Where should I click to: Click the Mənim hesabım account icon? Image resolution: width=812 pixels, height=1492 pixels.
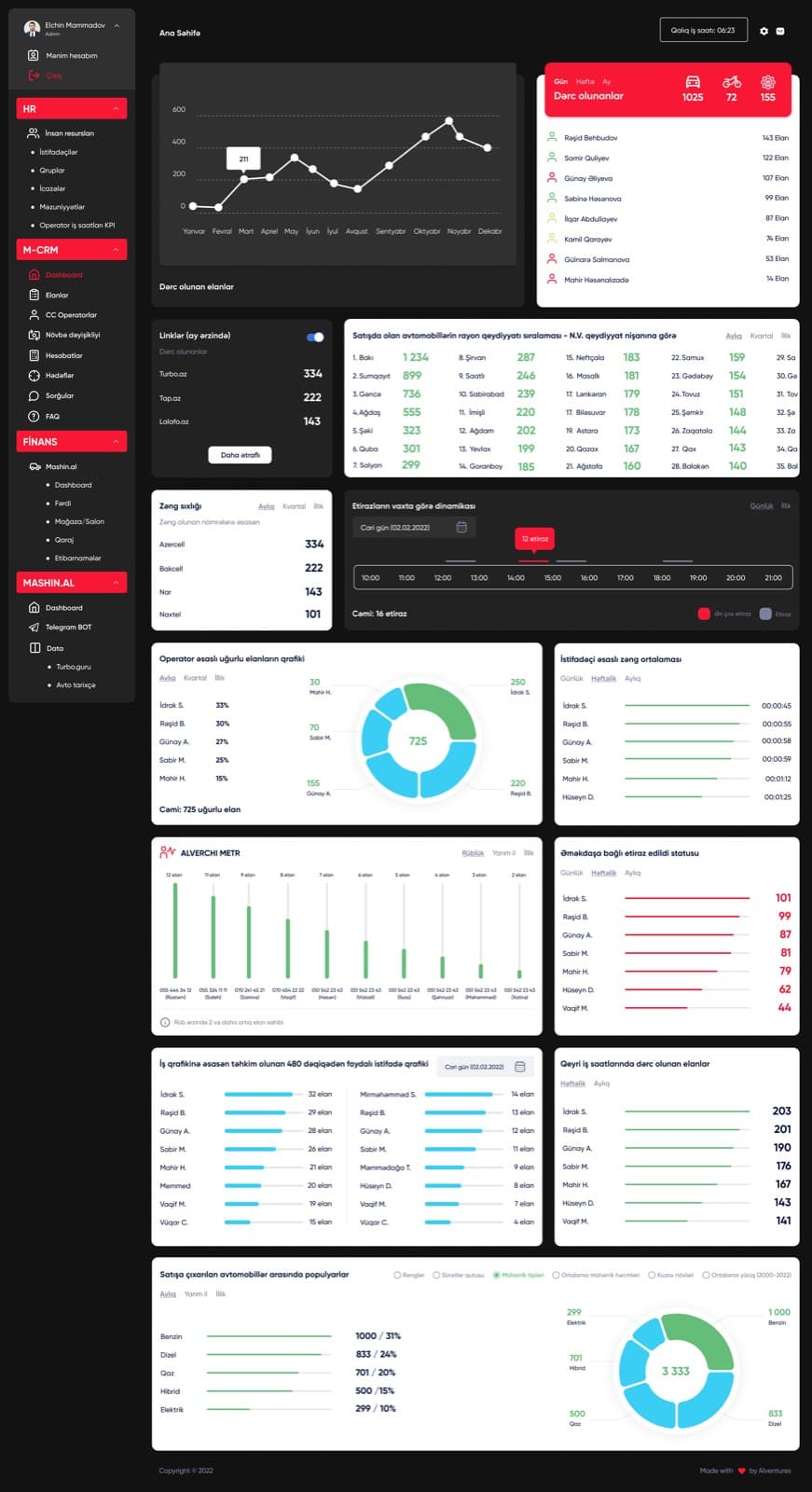coord(34,55)
